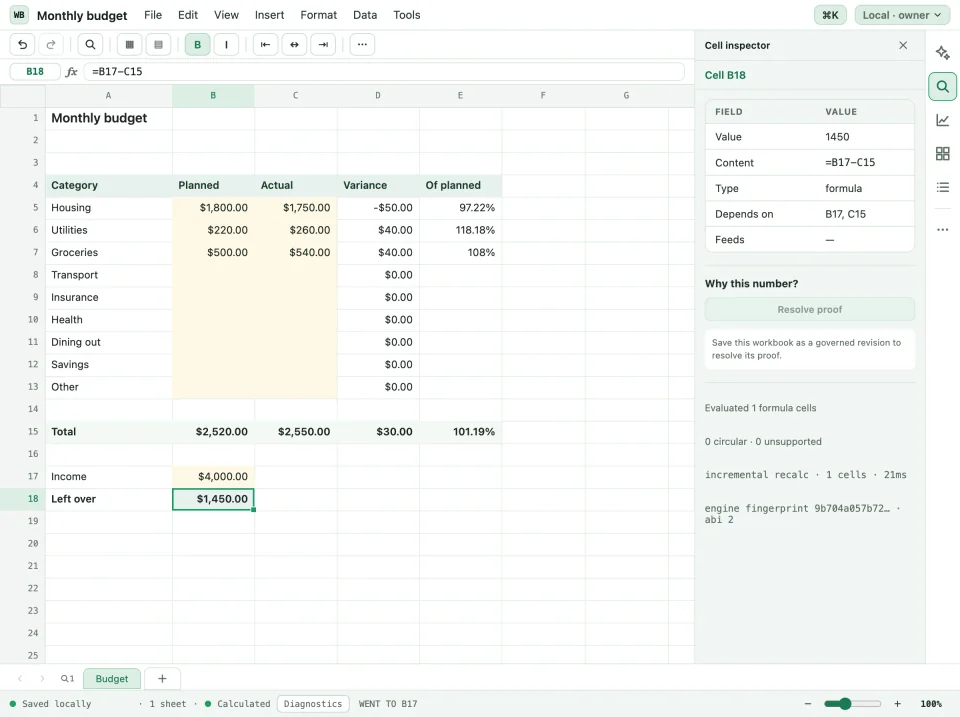Go to next sheet with right chevron
This screenshot has width=960, height=717.
pyautogui.click(x=42, y=678)
